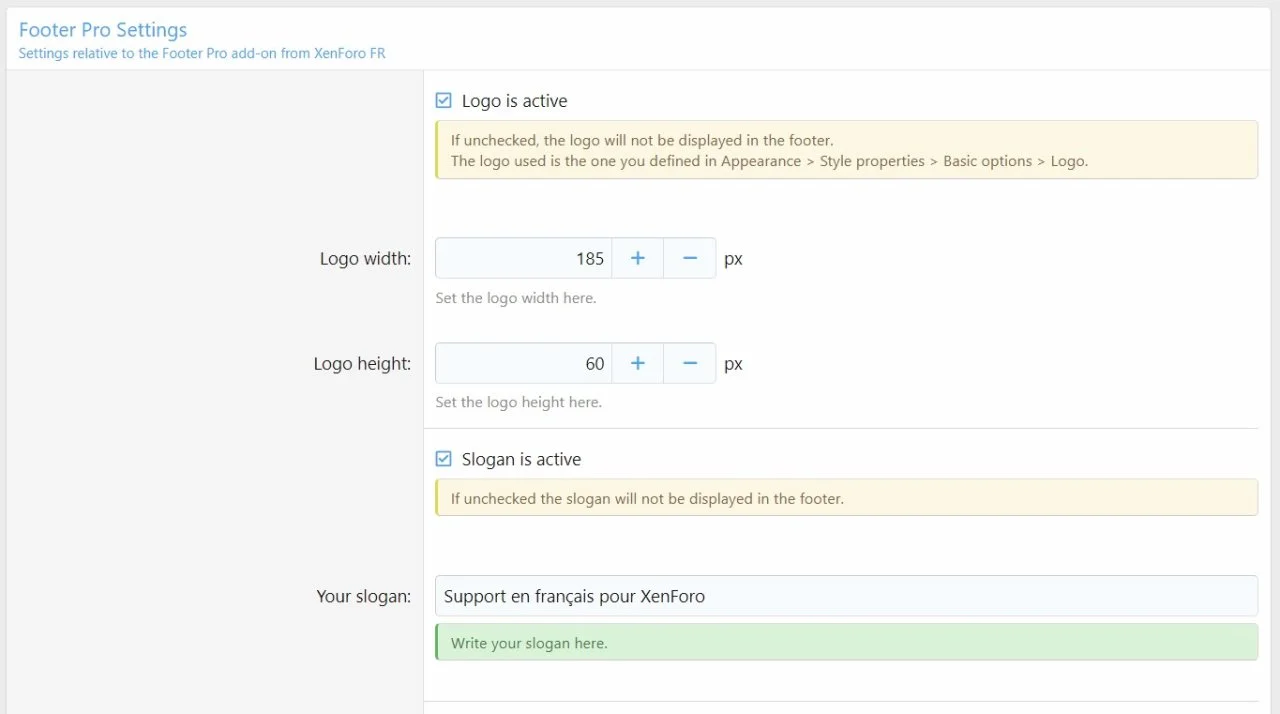Viewport: 1280px width, 714px height.
Task: Decrease logo height with minus button
Action: [689, 363]
